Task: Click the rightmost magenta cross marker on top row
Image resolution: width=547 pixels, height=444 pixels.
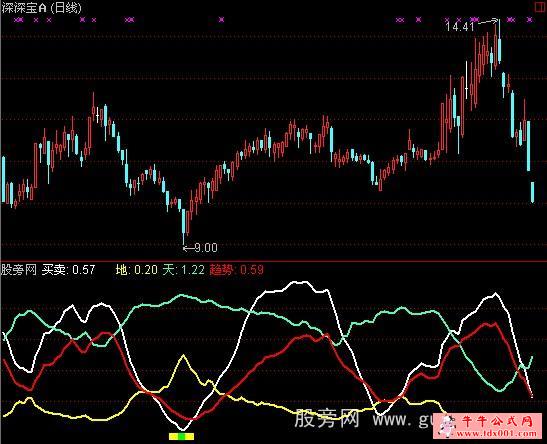Action: click(530, 20)
